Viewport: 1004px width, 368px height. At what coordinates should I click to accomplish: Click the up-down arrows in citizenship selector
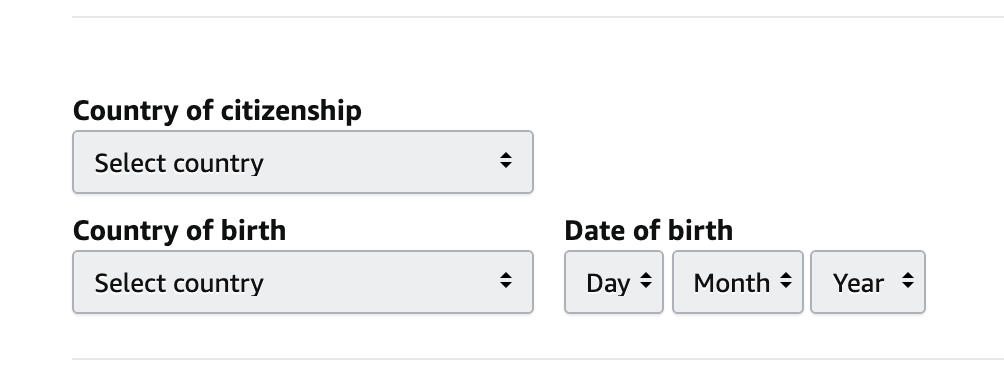pyautogui.click(x=506, y=160)
